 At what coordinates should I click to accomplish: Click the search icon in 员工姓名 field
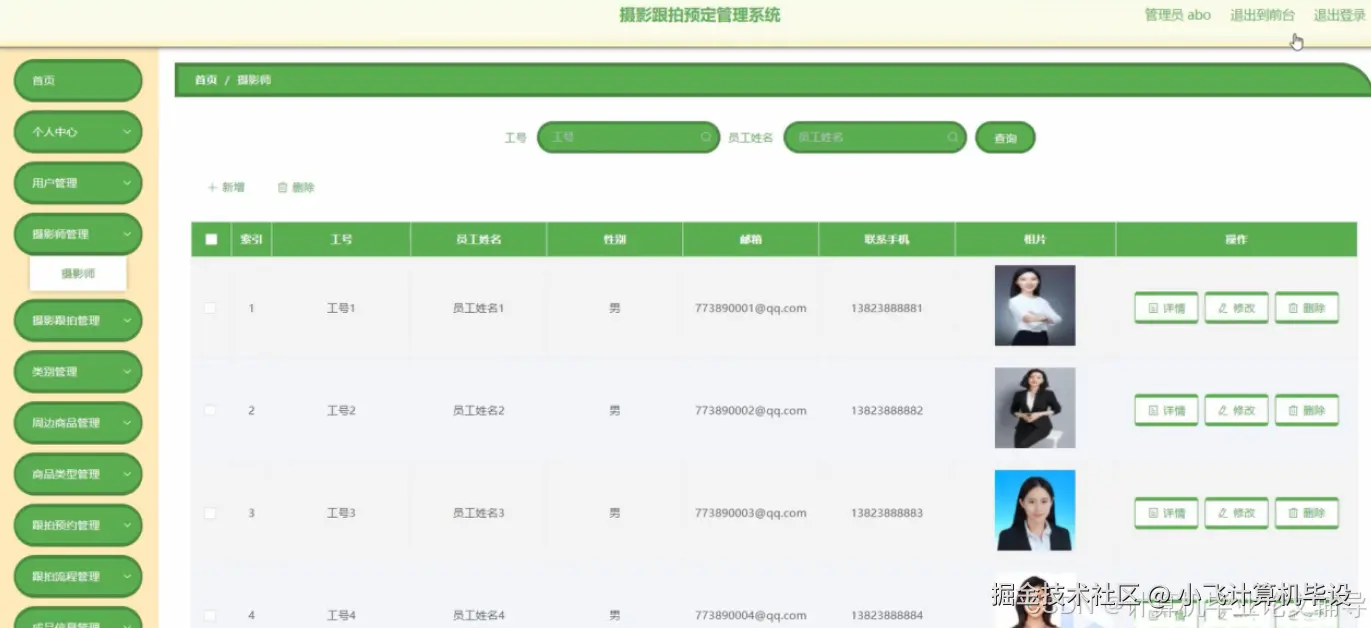(x=953, y=137)
